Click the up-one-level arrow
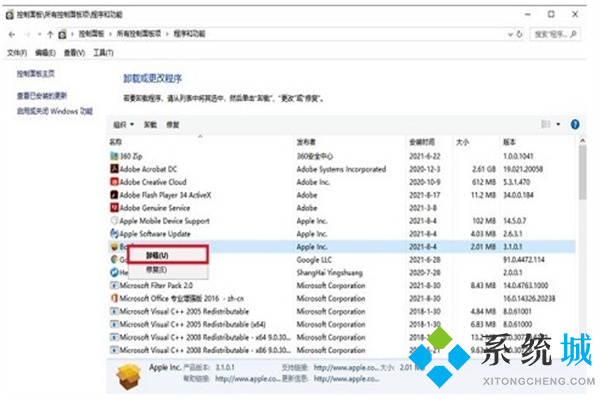 pos(50,34)
